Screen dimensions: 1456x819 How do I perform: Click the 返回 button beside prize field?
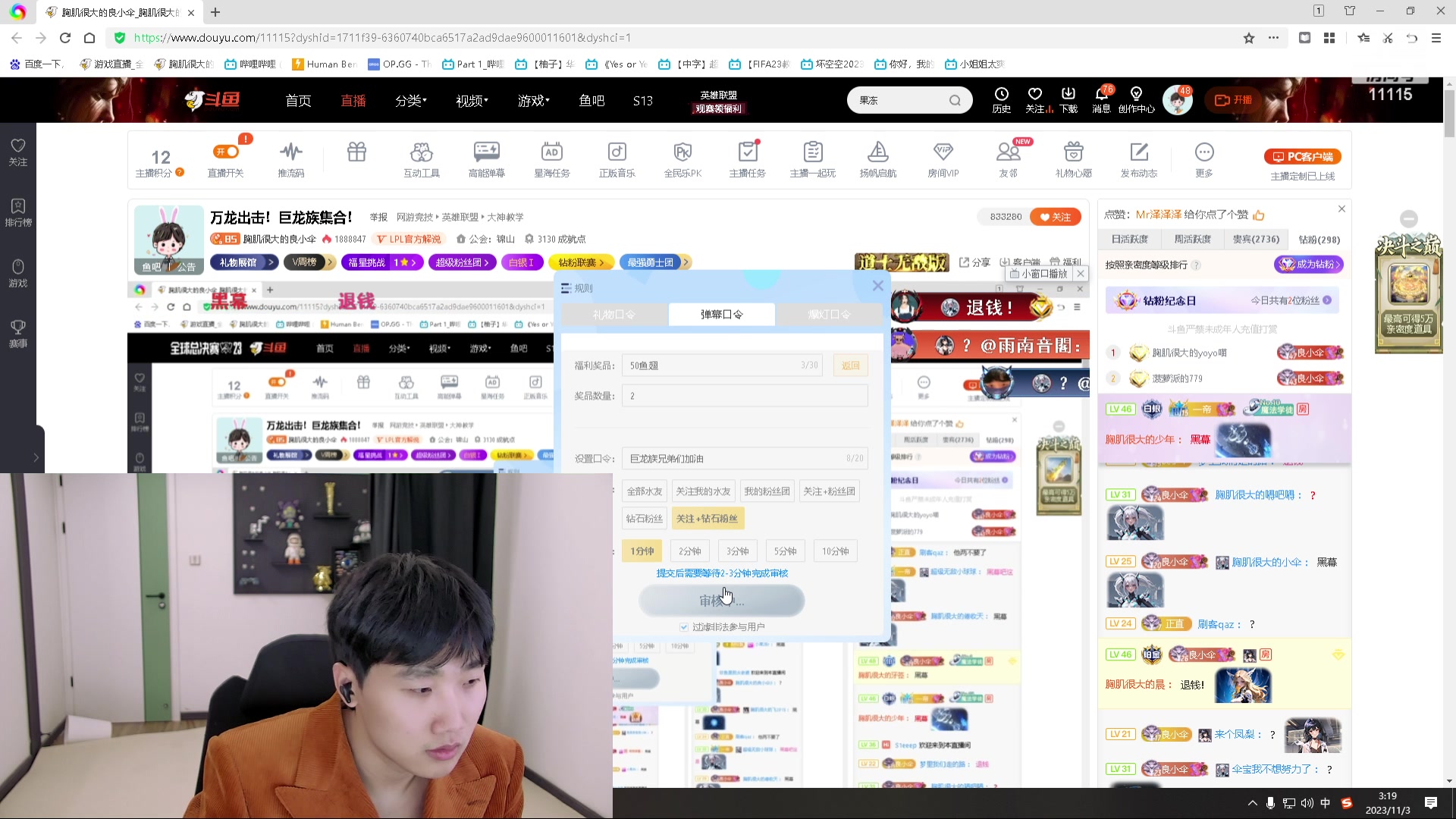coord(851,366)
